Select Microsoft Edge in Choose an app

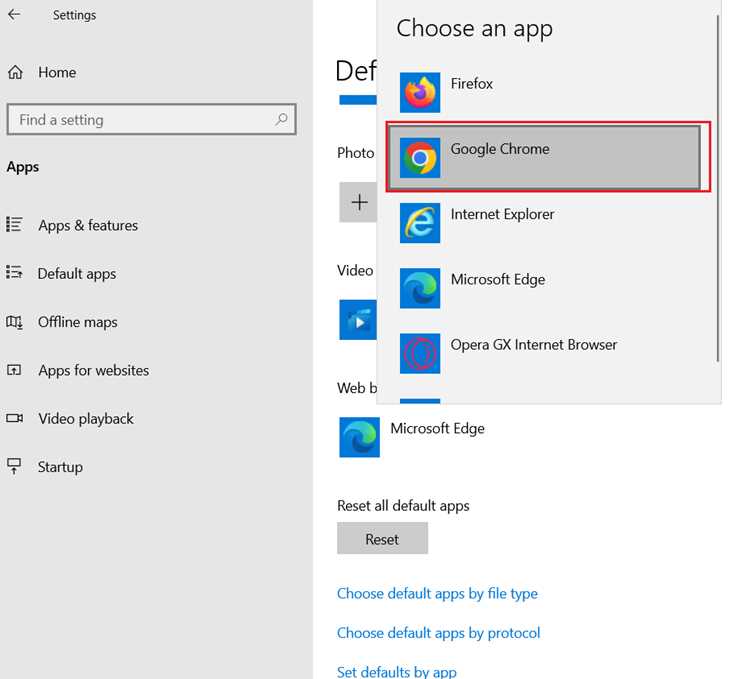click(545, 288)
